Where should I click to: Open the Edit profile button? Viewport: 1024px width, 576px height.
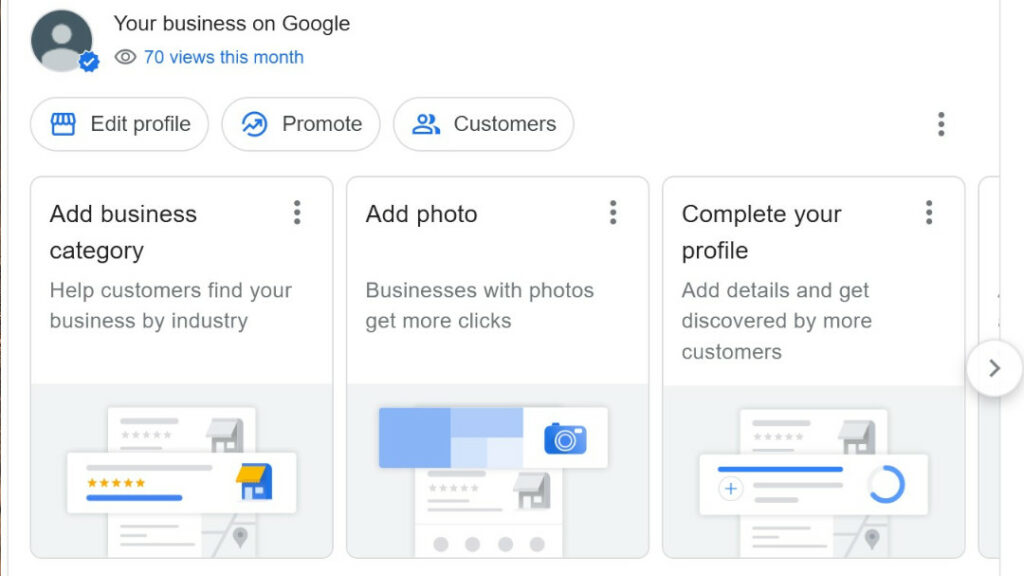coord(120,124)
